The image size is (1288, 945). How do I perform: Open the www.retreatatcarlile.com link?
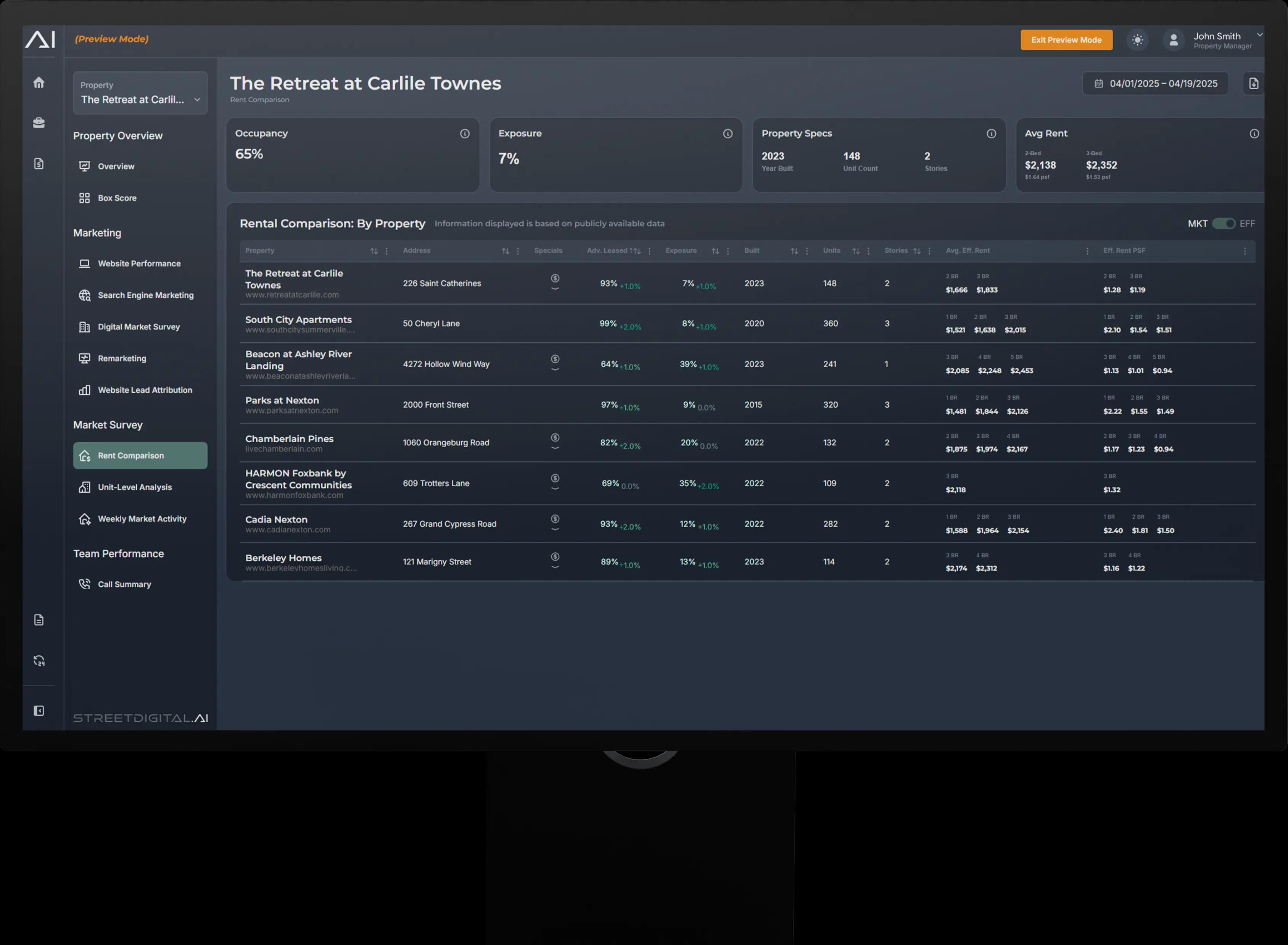point(291,295)
